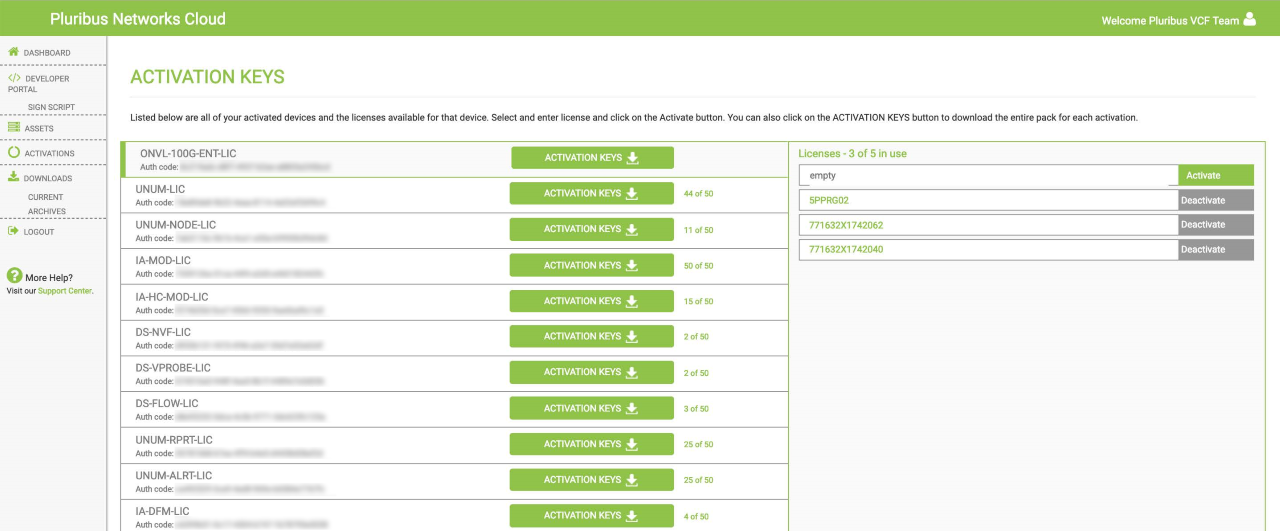Select the UNUM-ALRT-LIC row name
The width and height of the screenshot is (1280, 531).
tap(174, 476)
